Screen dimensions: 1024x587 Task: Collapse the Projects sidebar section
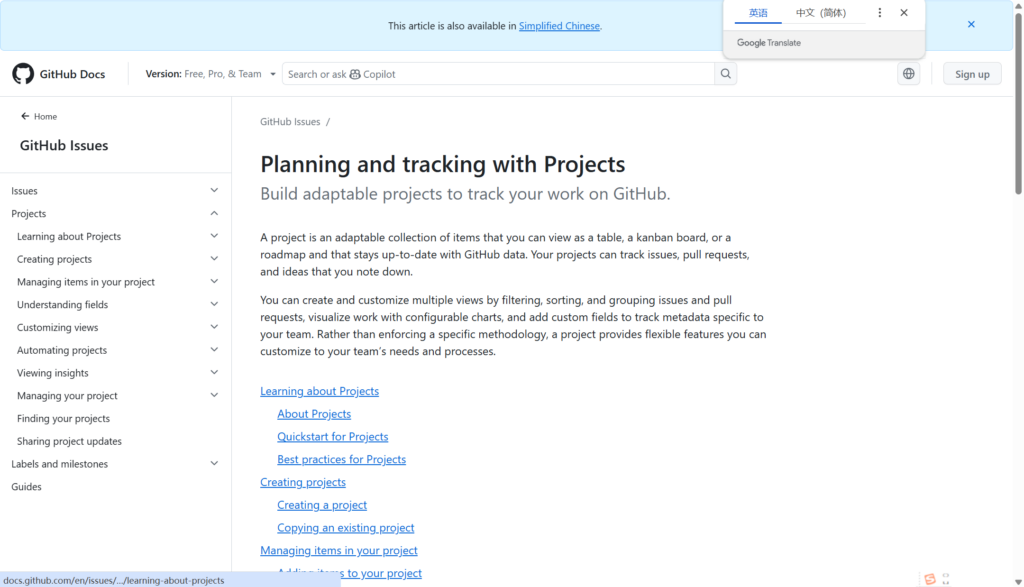coord(214,214)
